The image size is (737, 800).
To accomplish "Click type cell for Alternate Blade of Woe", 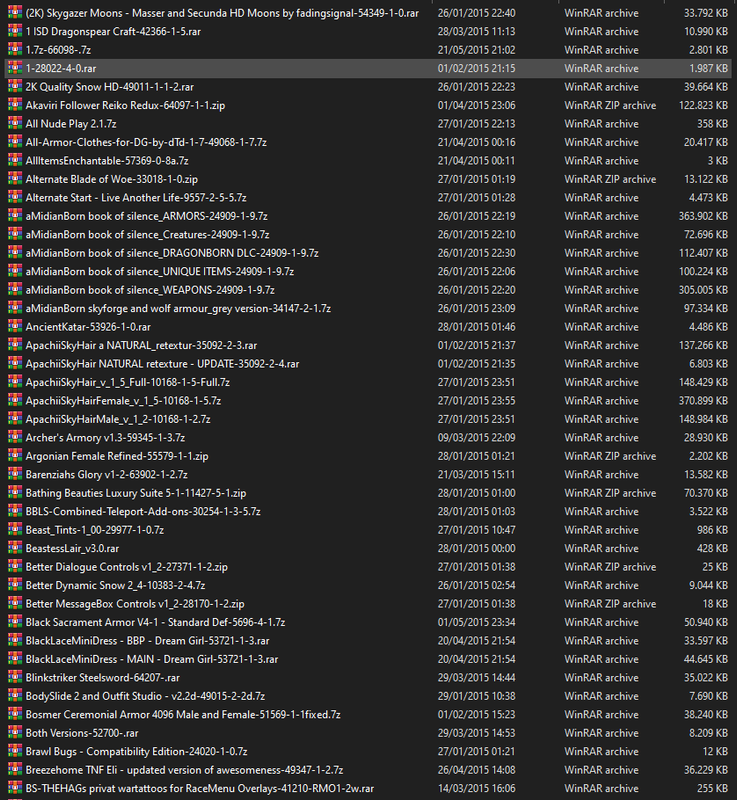I will point(610,179).
